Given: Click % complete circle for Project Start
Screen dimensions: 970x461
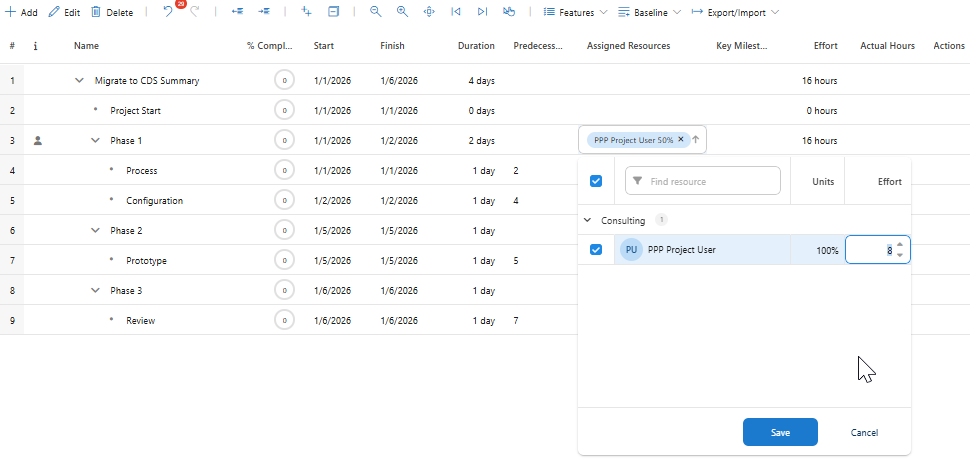Looking at the screenshot, I should (x=284, y=111).
